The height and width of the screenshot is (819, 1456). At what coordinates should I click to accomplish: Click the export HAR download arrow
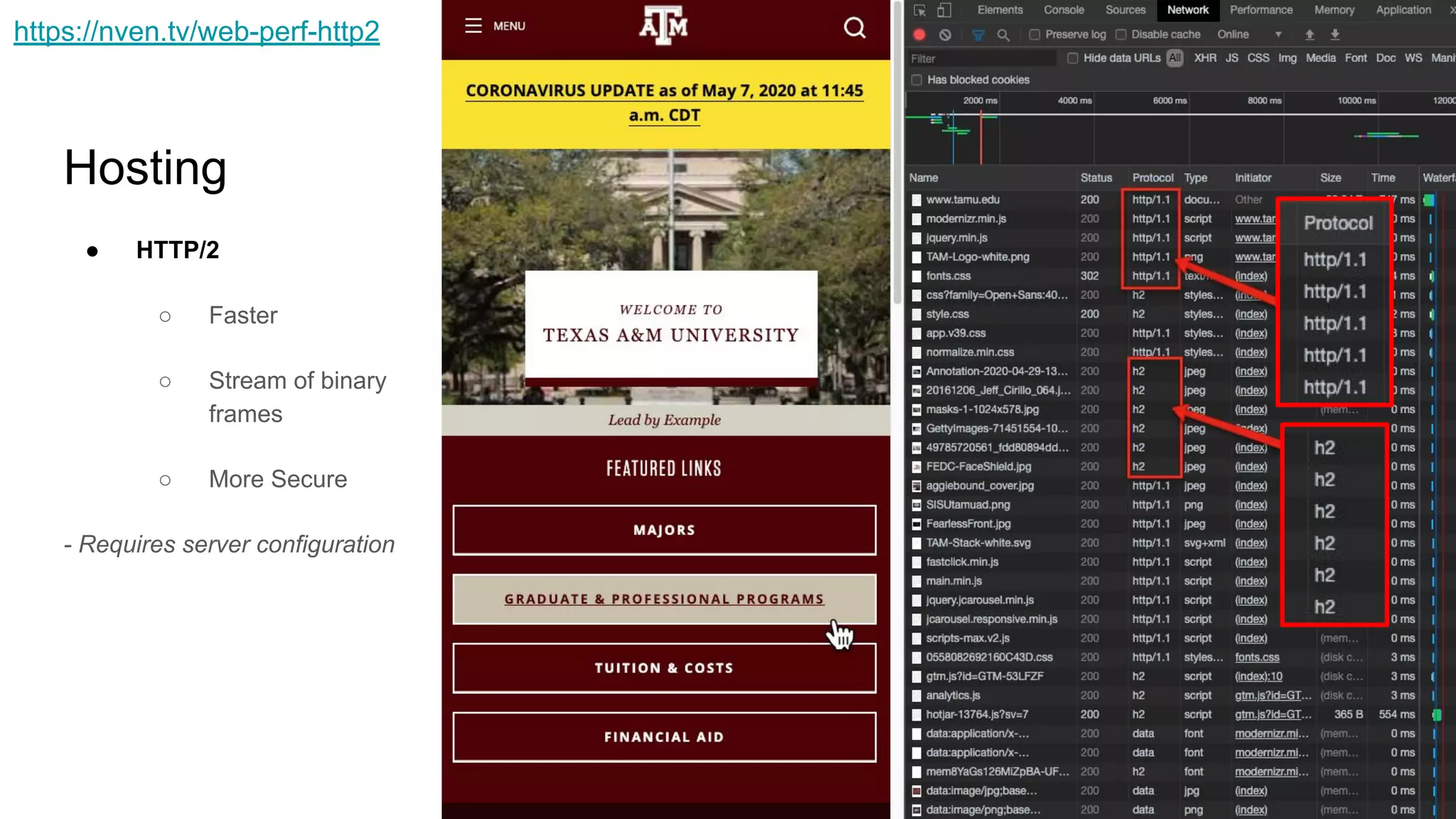click(x=1335, y=34)
